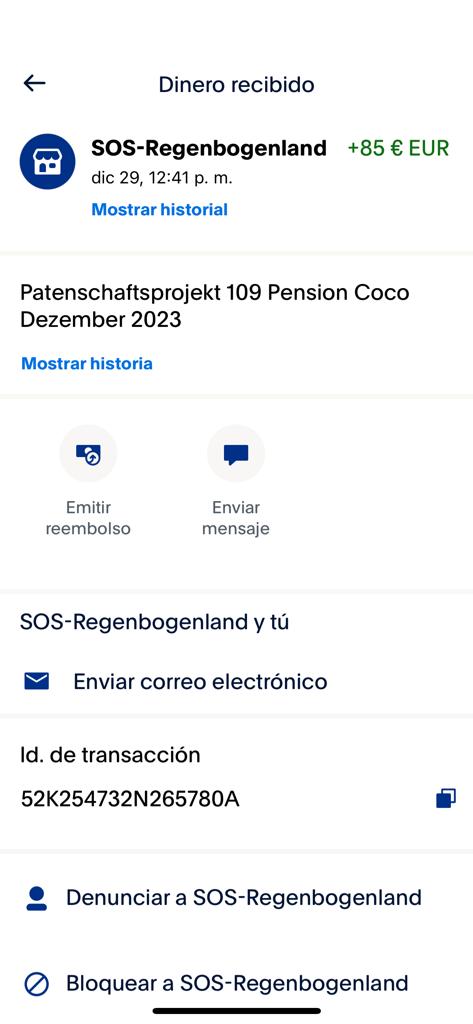Tap the back arrow icon
The height and width of the screenshot is (1024, 473).
[x=34, y=83]
